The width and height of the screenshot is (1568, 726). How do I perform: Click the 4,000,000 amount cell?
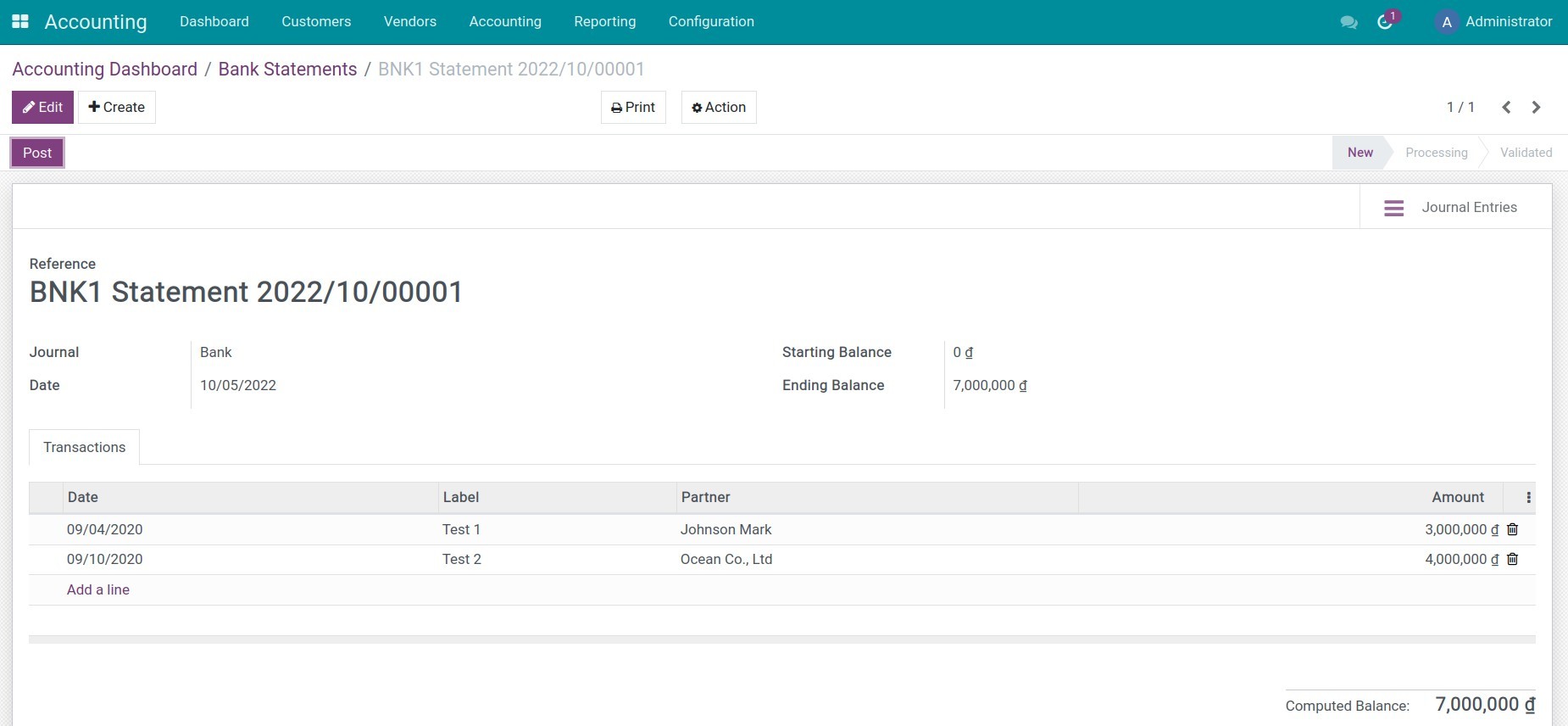tap(1462, 559)
